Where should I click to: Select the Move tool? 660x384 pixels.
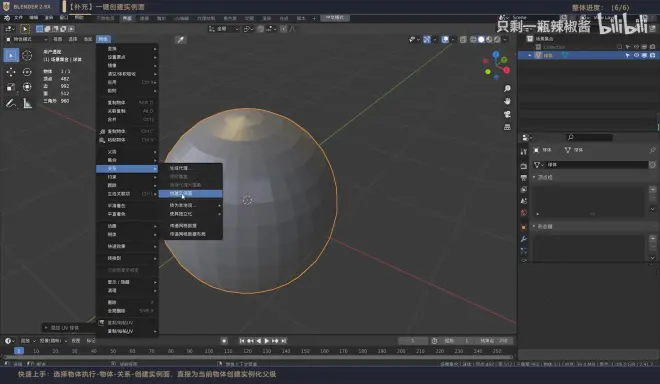coord(11,72)
